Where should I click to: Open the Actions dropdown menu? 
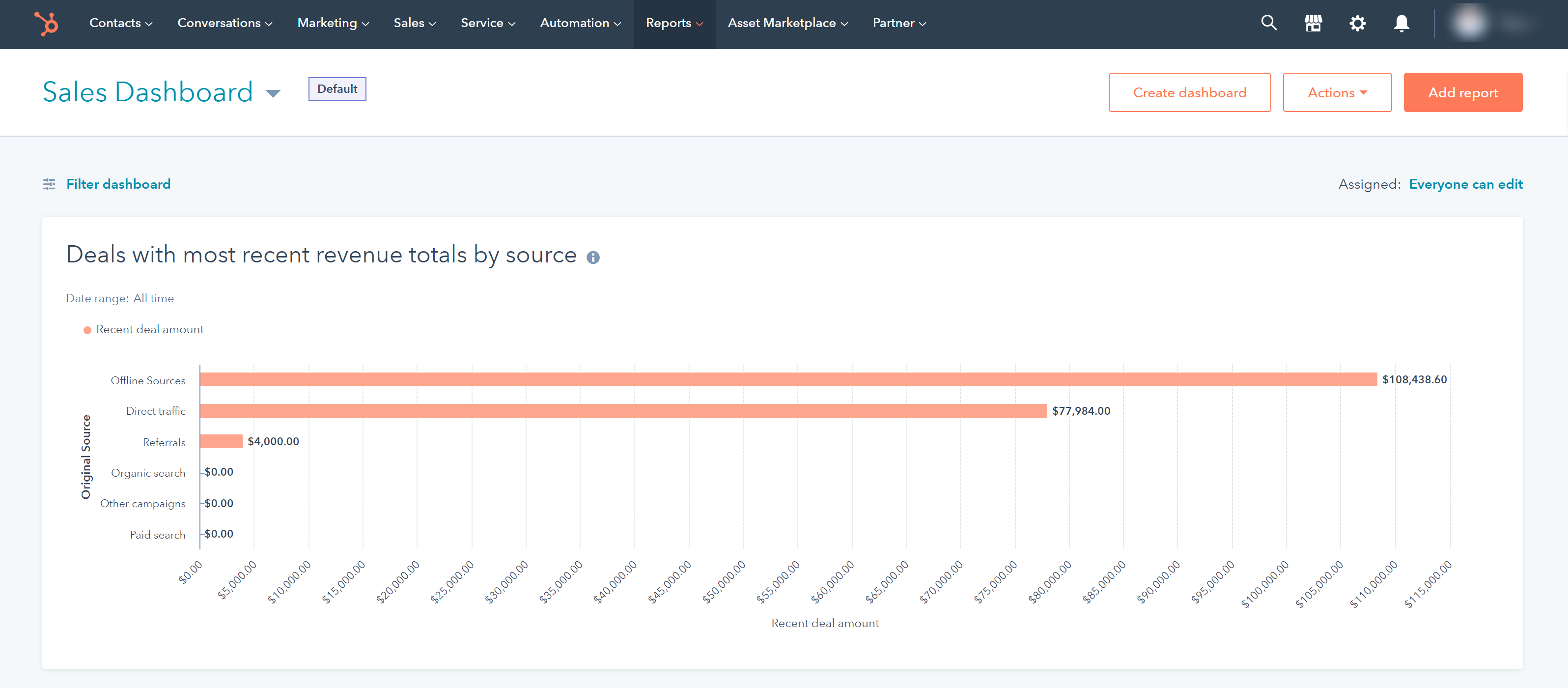tap(1337, 92)
